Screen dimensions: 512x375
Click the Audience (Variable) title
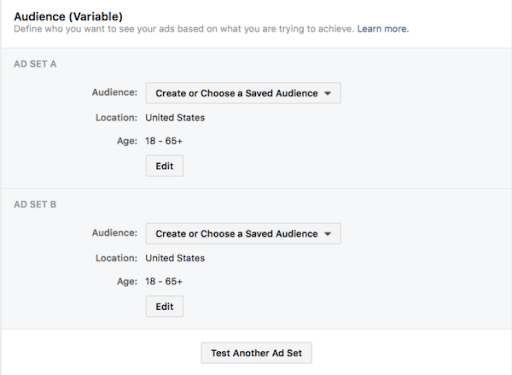68,16
